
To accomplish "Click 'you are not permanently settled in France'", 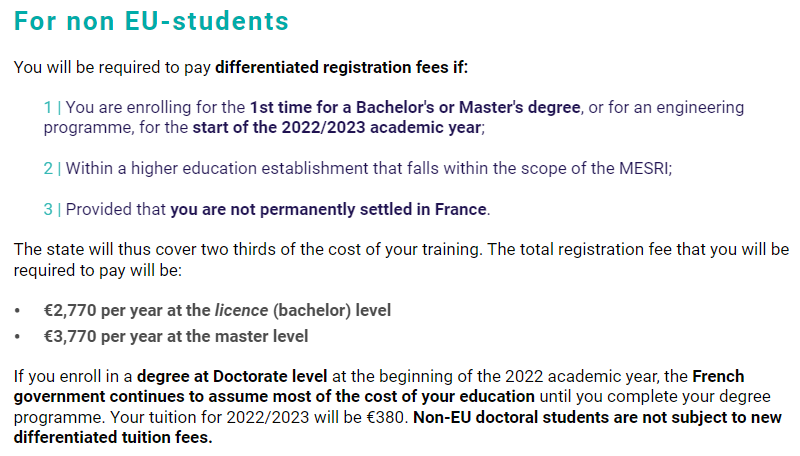I will pyautogui.click(x=328, y=209).
